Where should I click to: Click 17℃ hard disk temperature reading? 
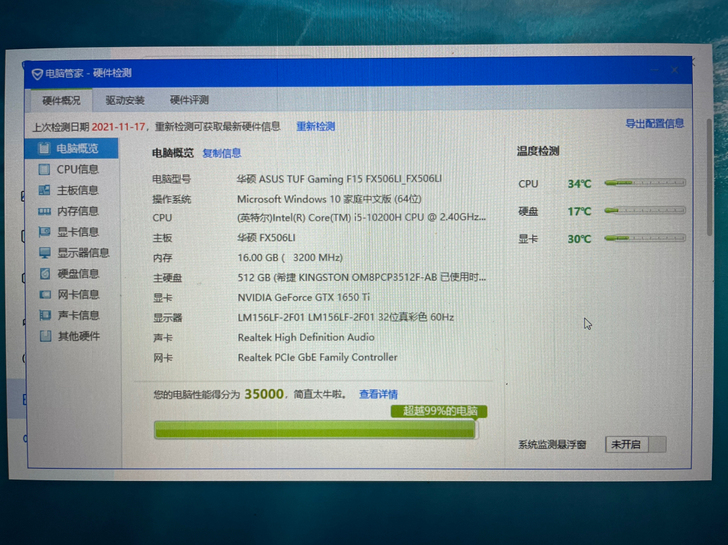[579, 211]
